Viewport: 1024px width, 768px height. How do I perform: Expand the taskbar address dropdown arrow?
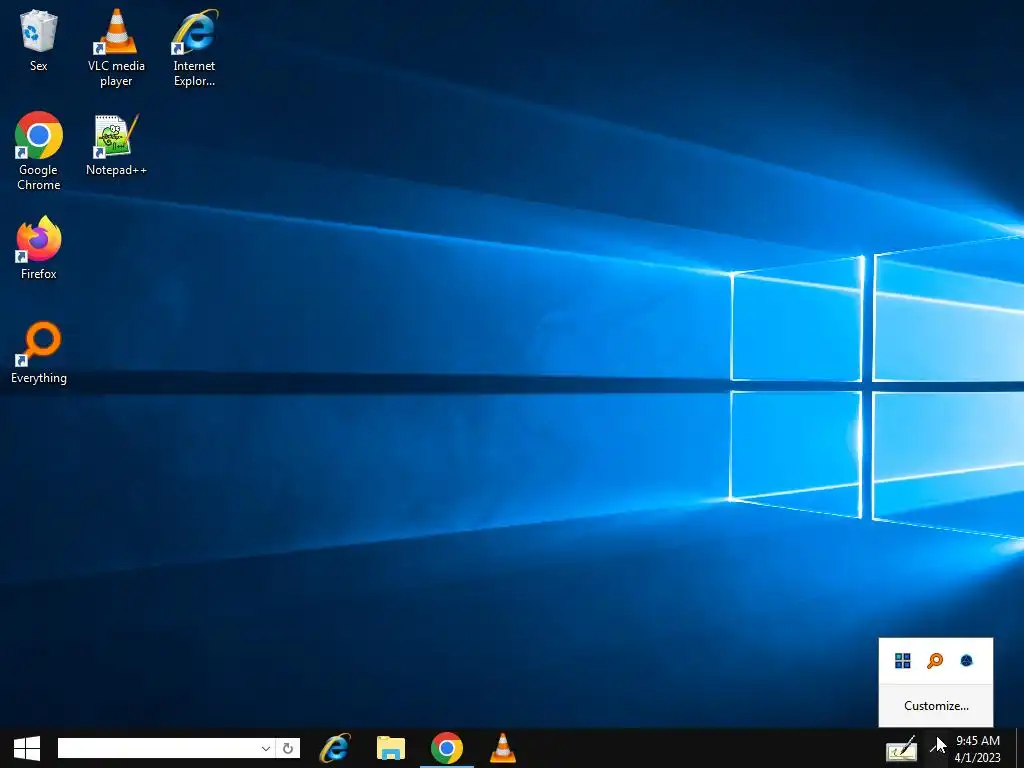tap(266, 748)
